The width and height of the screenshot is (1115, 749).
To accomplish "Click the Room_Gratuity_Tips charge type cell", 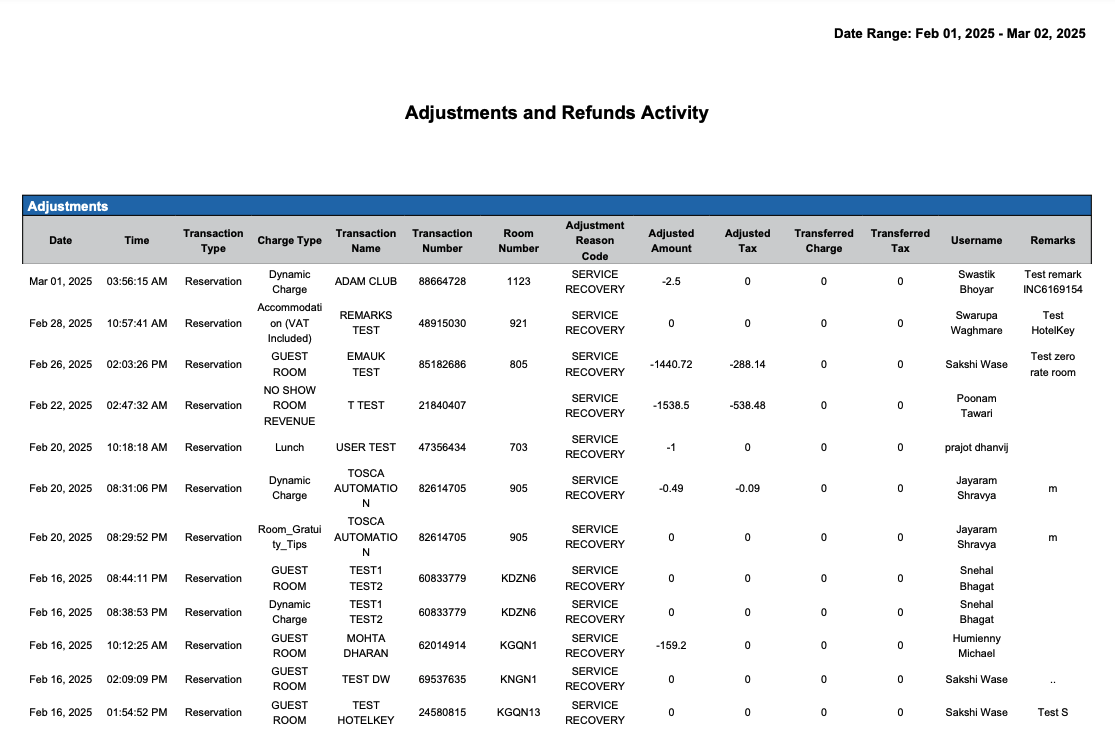I will [x=289, y=538].
